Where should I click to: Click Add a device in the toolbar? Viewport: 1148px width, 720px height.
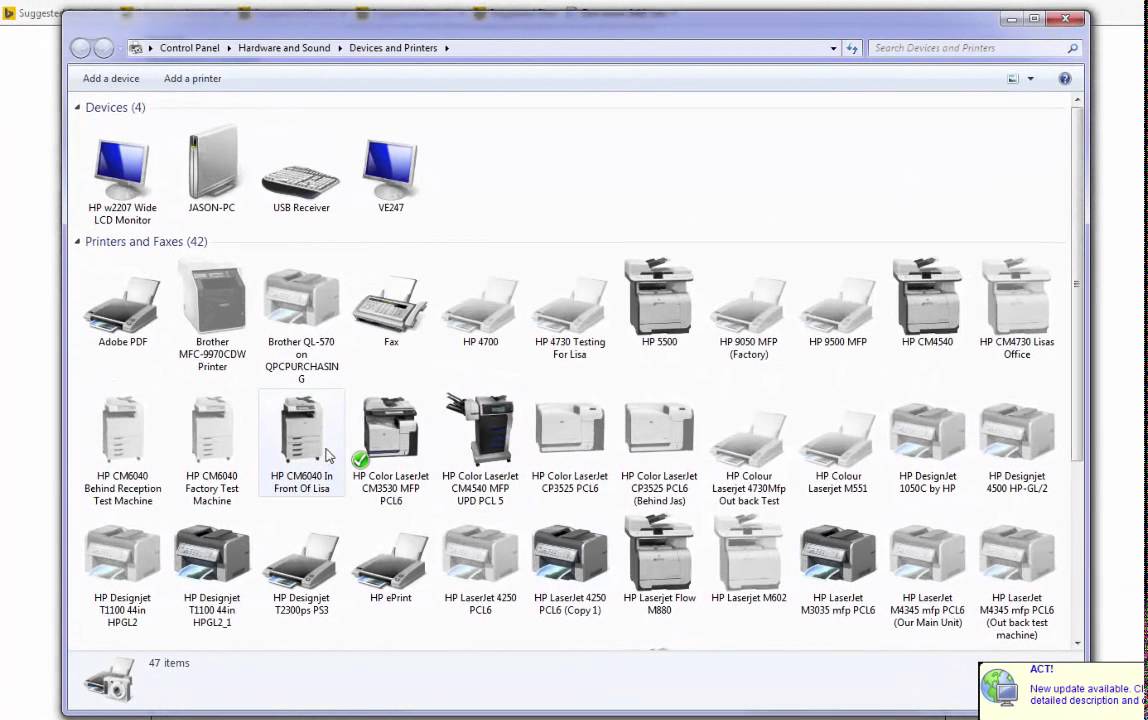(111, 78)
